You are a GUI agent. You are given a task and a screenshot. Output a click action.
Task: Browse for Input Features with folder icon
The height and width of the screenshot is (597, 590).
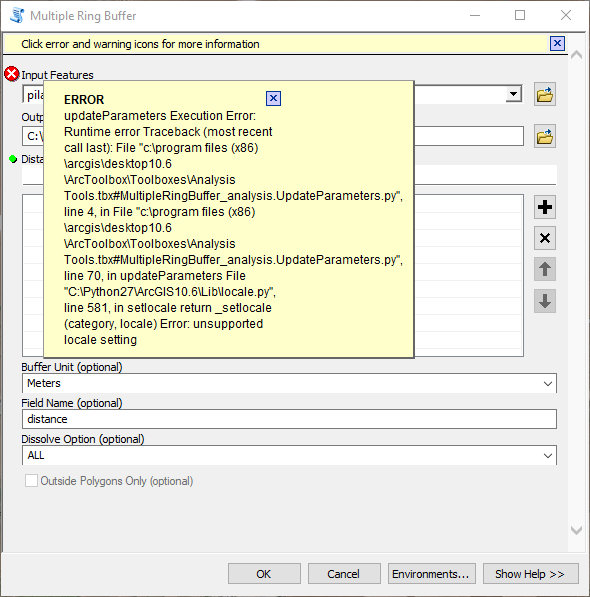click(545, 94)
